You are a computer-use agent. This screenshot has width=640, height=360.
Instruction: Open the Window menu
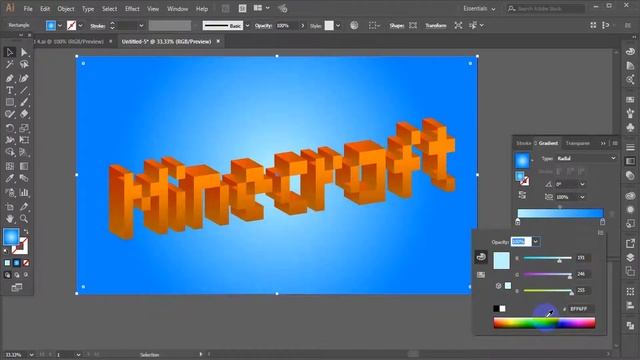[x=178, y=9]
